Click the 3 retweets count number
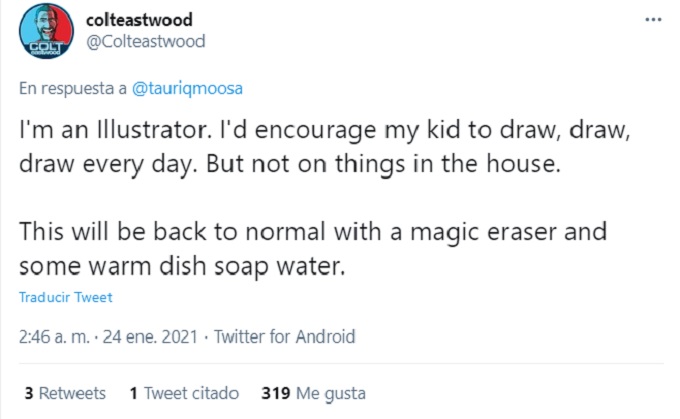The height and width of the screenshot is (419, 680). tap(29, 393)
